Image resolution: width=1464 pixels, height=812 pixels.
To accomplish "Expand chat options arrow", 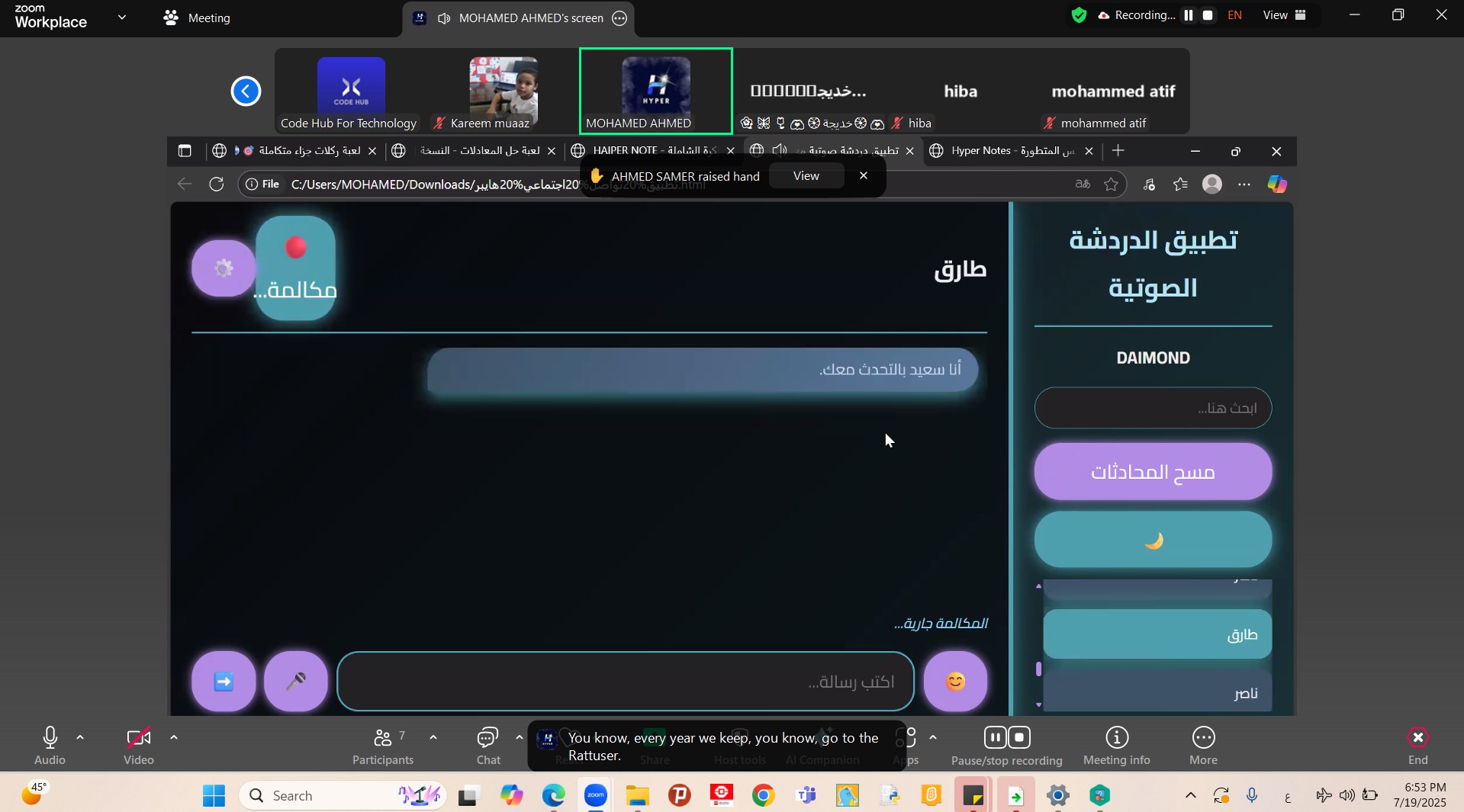I will click(520, 737).
